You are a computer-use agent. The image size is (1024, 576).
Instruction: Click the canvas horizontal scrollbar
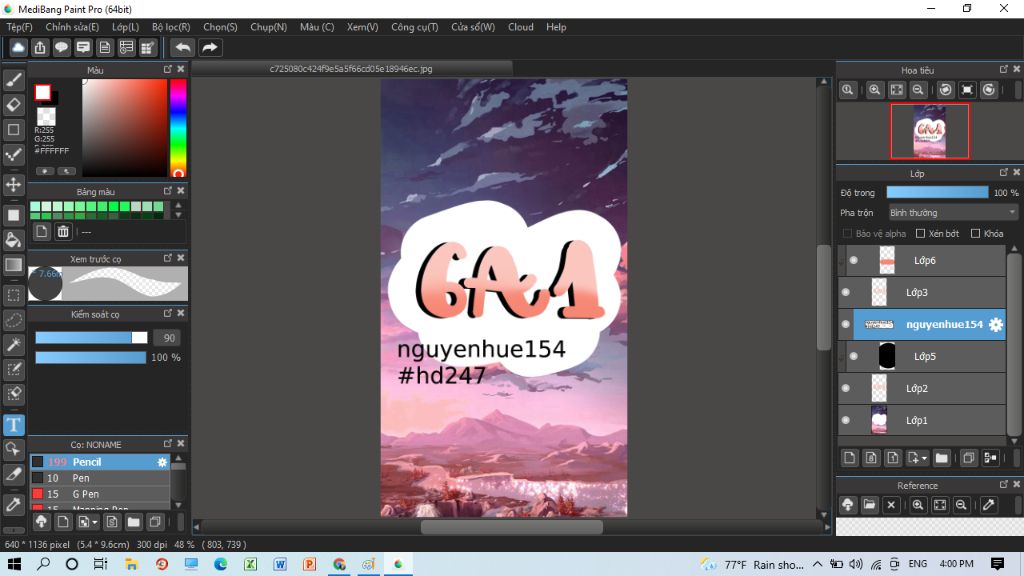(x=511, y=526)
